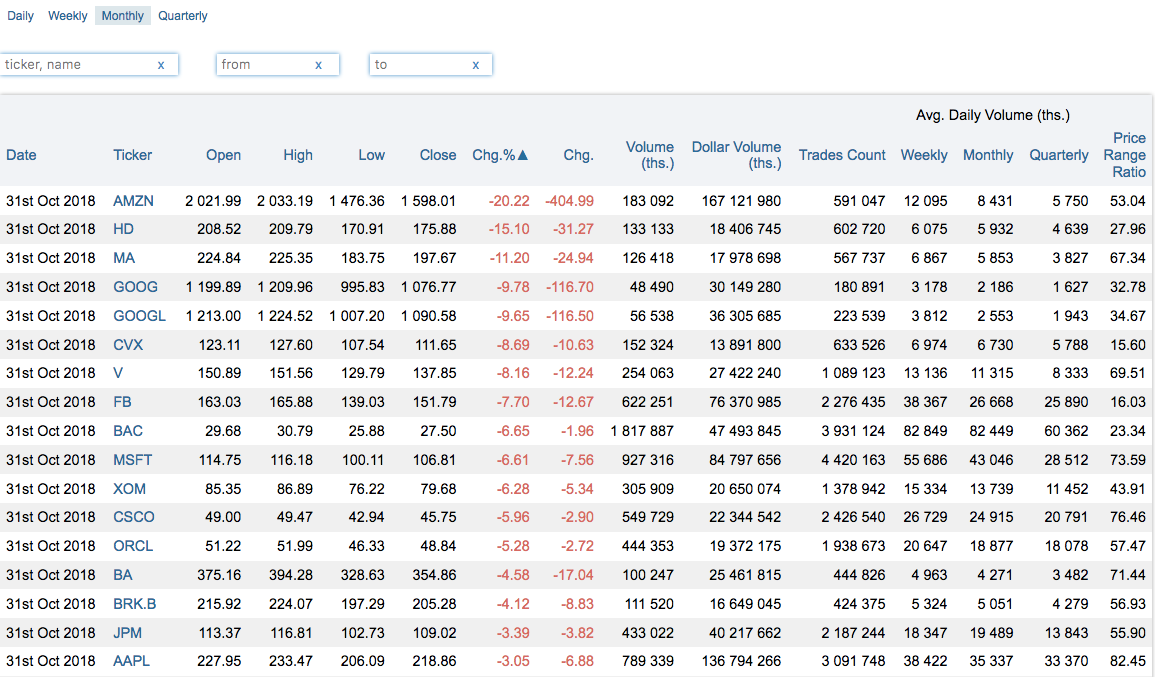Click CVX's low price 107.54
This screenshot has width=1155, height=677.
(363, 345)
